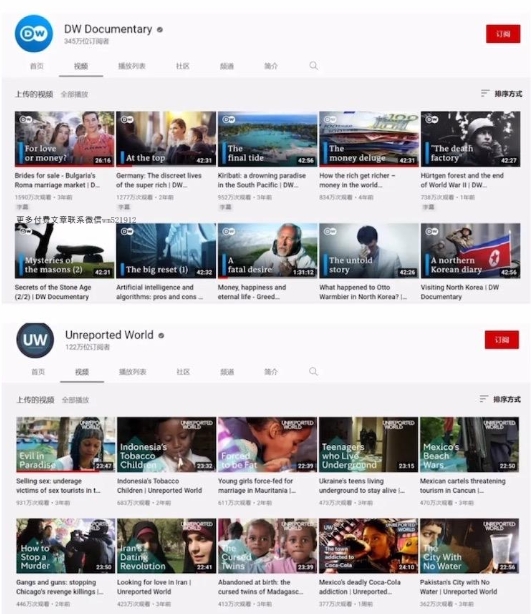Click title 'Artificial intelligence and algorithms: pros and cons'
This screenshot has height=614, width=531.
coord(160,292)
